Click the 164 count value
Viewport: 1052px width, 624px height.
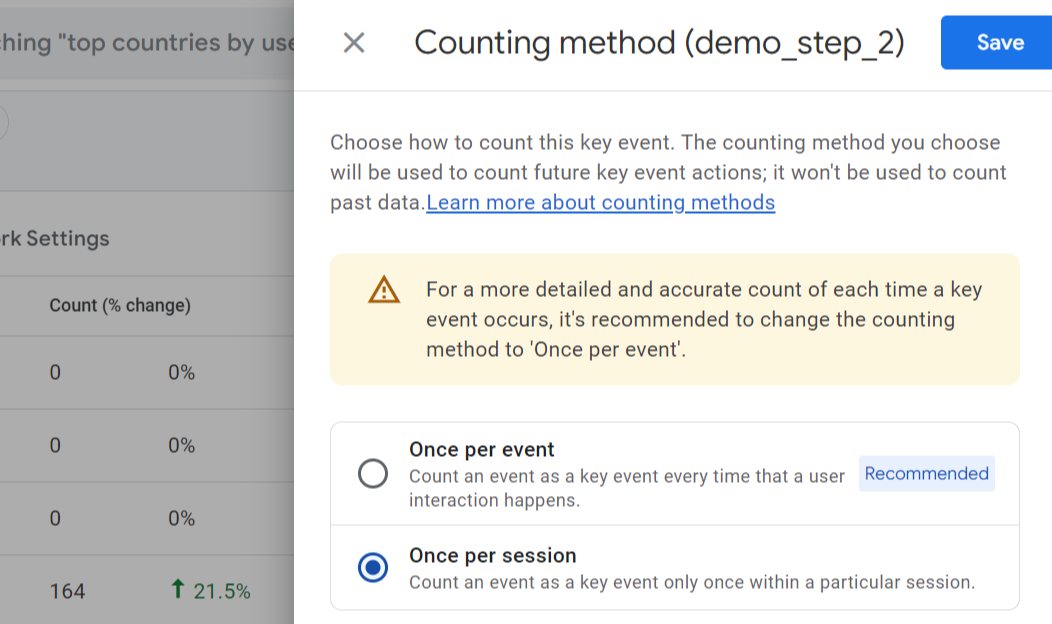click(x=67, y=591)
